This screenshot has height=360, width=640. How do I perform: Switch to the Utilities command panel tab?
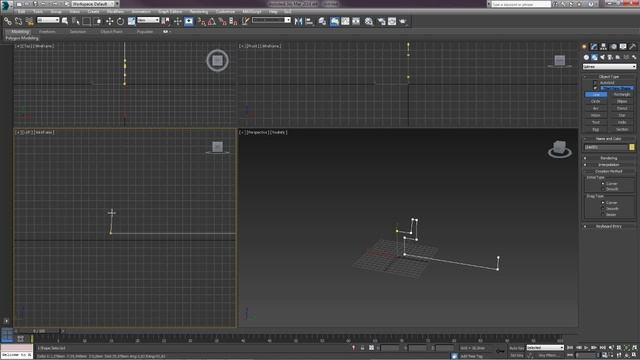pyautogui.click(x=632, y=47)
